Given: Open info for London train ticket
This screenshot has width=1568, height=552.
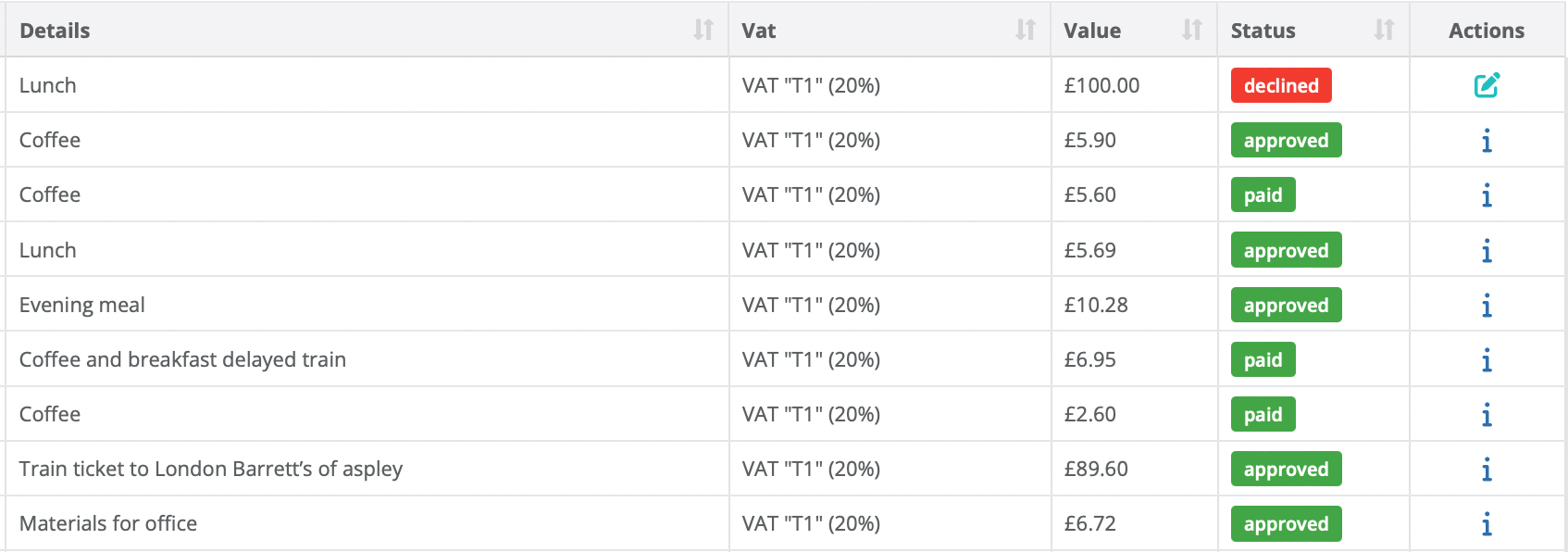Looking at the screenshot, I should (1487, 470).
